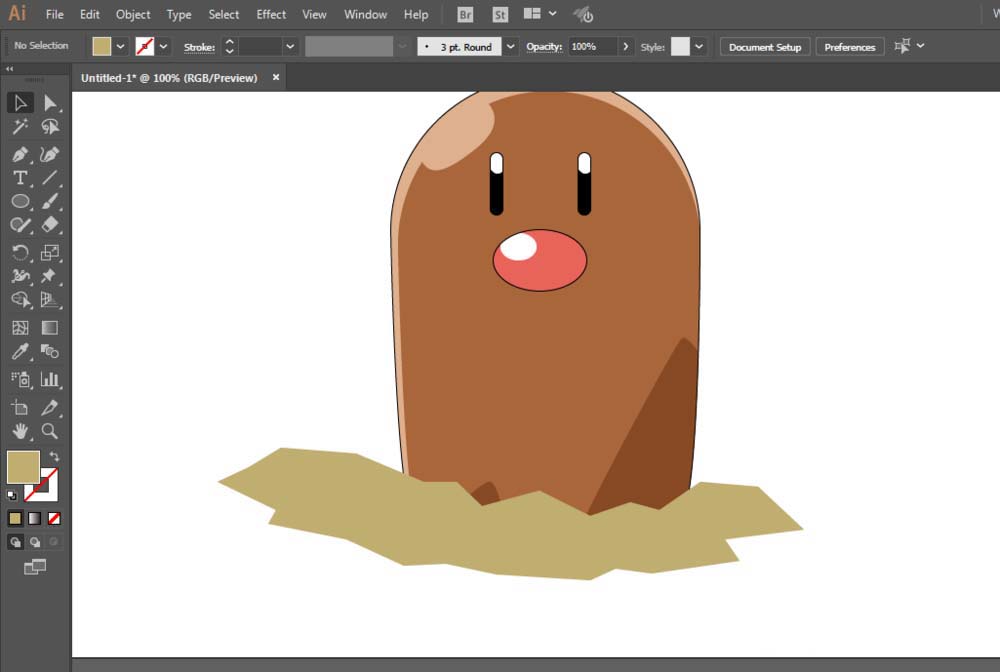Viewport: 1000px width, 672px height.
Task: Select the Direct Selection tool
Action: click(50, 103)
